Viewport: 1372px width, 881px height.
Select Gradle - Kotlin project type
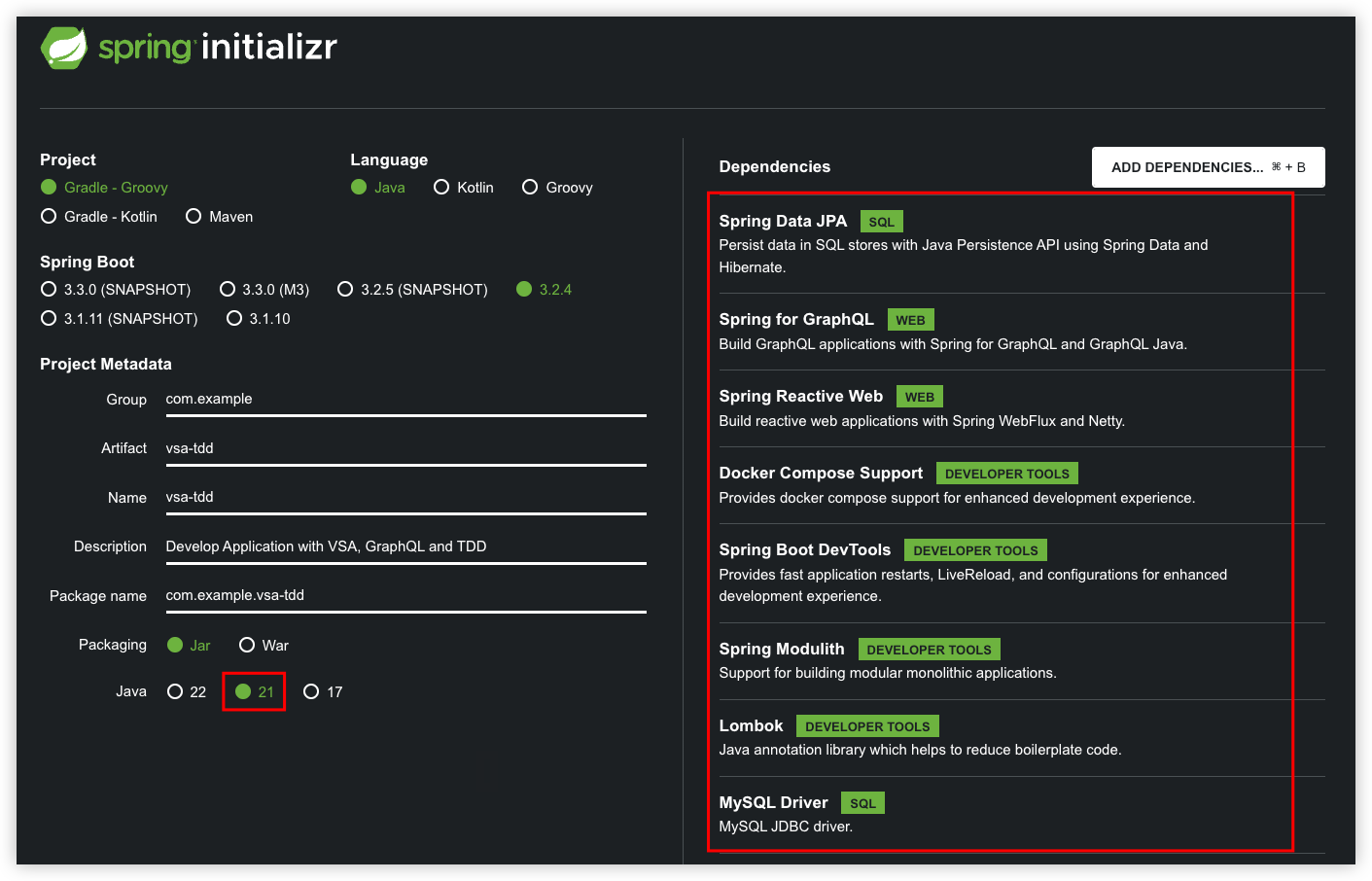click(98, 217)
